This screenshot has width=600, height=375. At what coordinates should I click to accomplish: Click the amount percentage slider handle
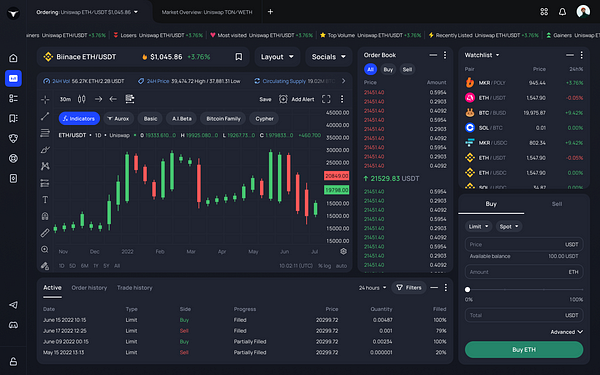pos(468,290)
